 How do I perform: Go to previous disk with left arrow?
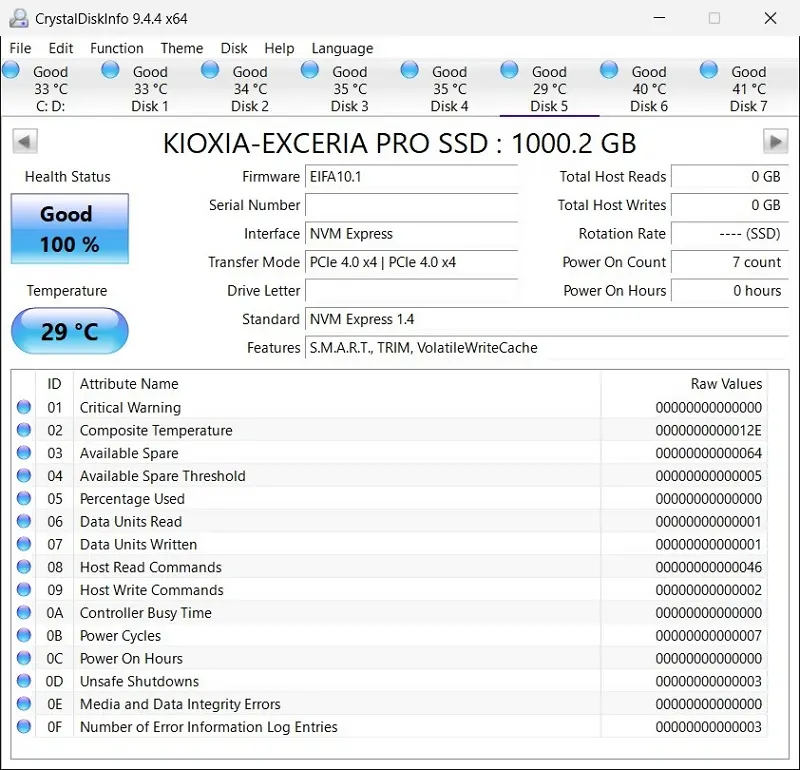[x=25, y=141]
